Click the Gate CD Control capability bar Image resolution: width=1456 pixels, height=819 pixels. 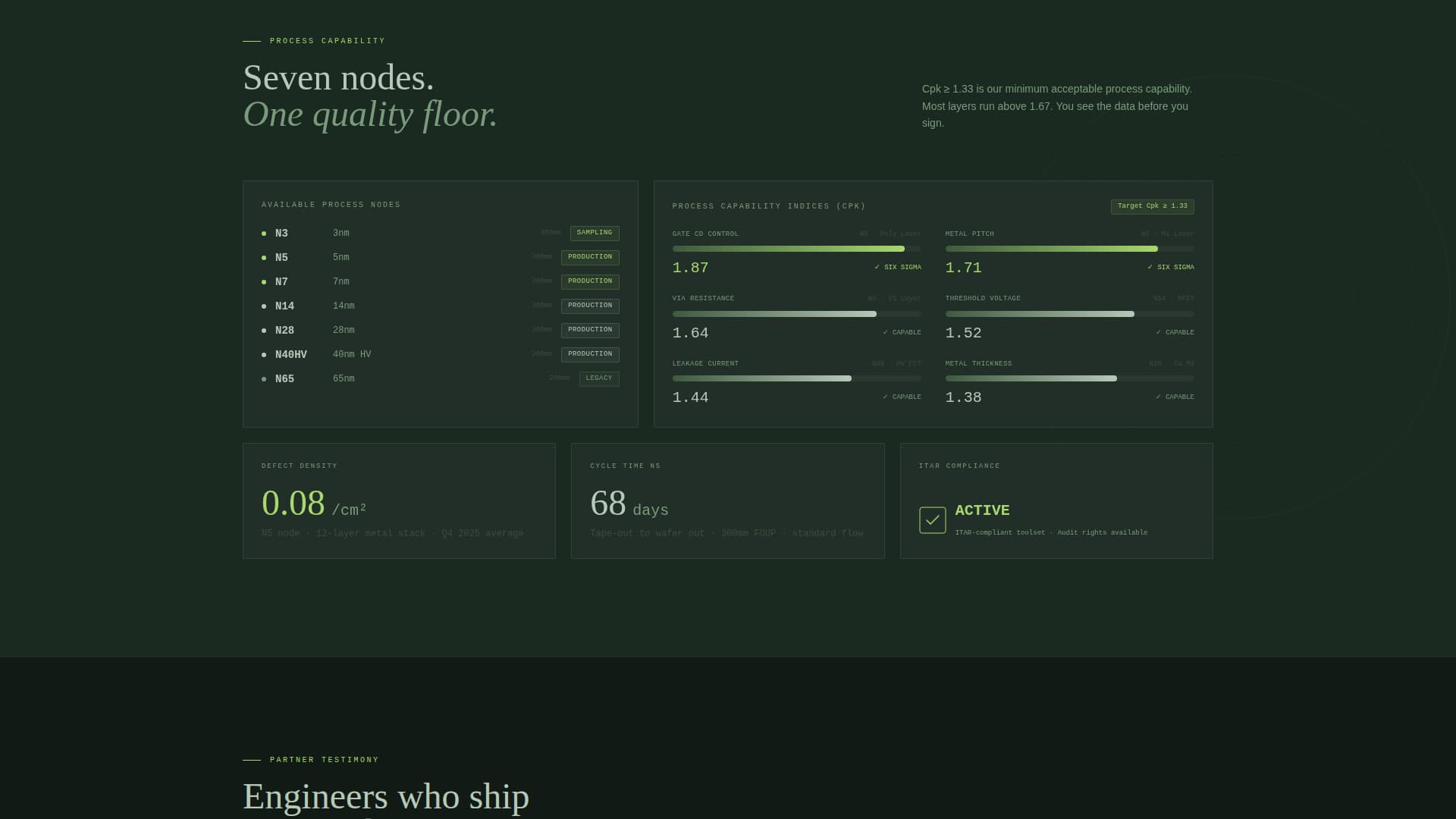click(x=796, y=249)
